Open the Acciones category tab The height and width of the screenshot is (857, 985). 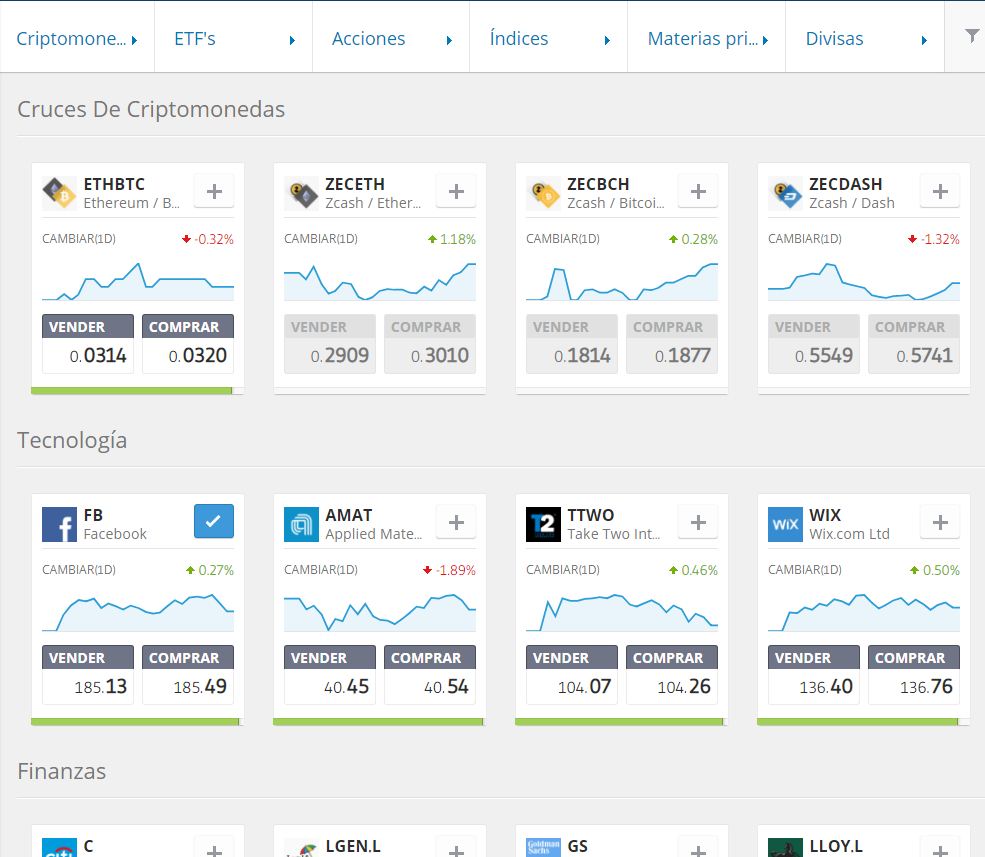(x=391, y=37)
